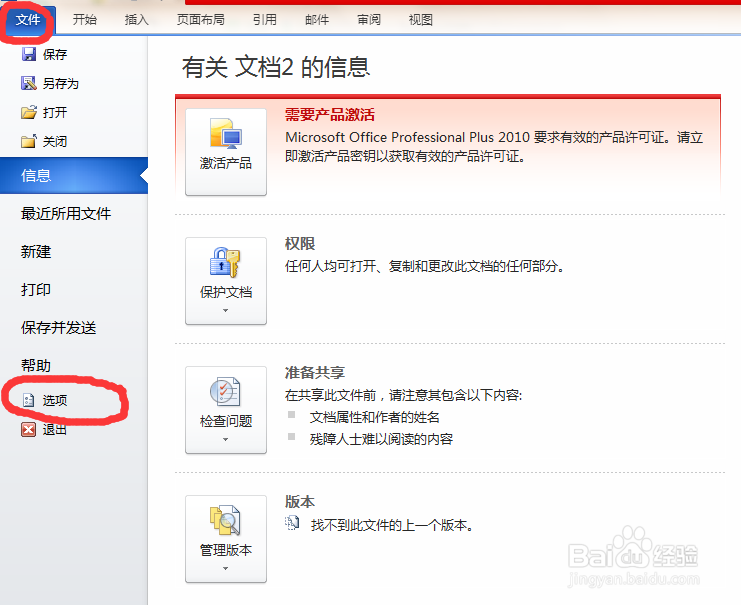Click the Save As (另存为) icon

tap(28, 83)
